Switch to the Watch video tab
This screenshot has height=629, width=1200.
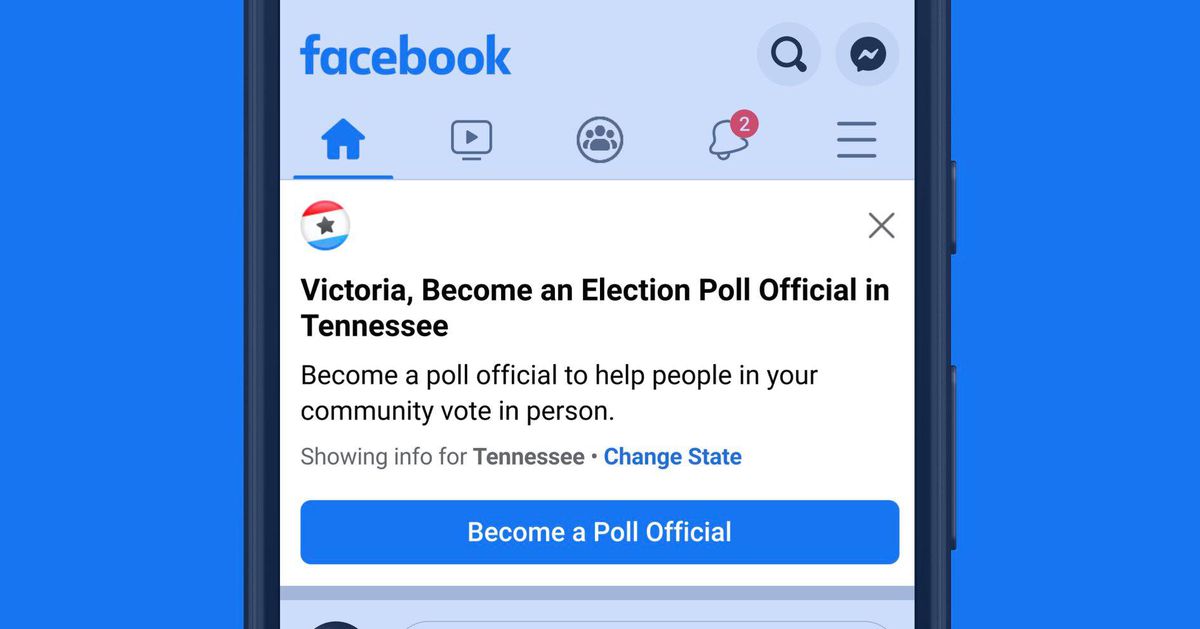471,140
